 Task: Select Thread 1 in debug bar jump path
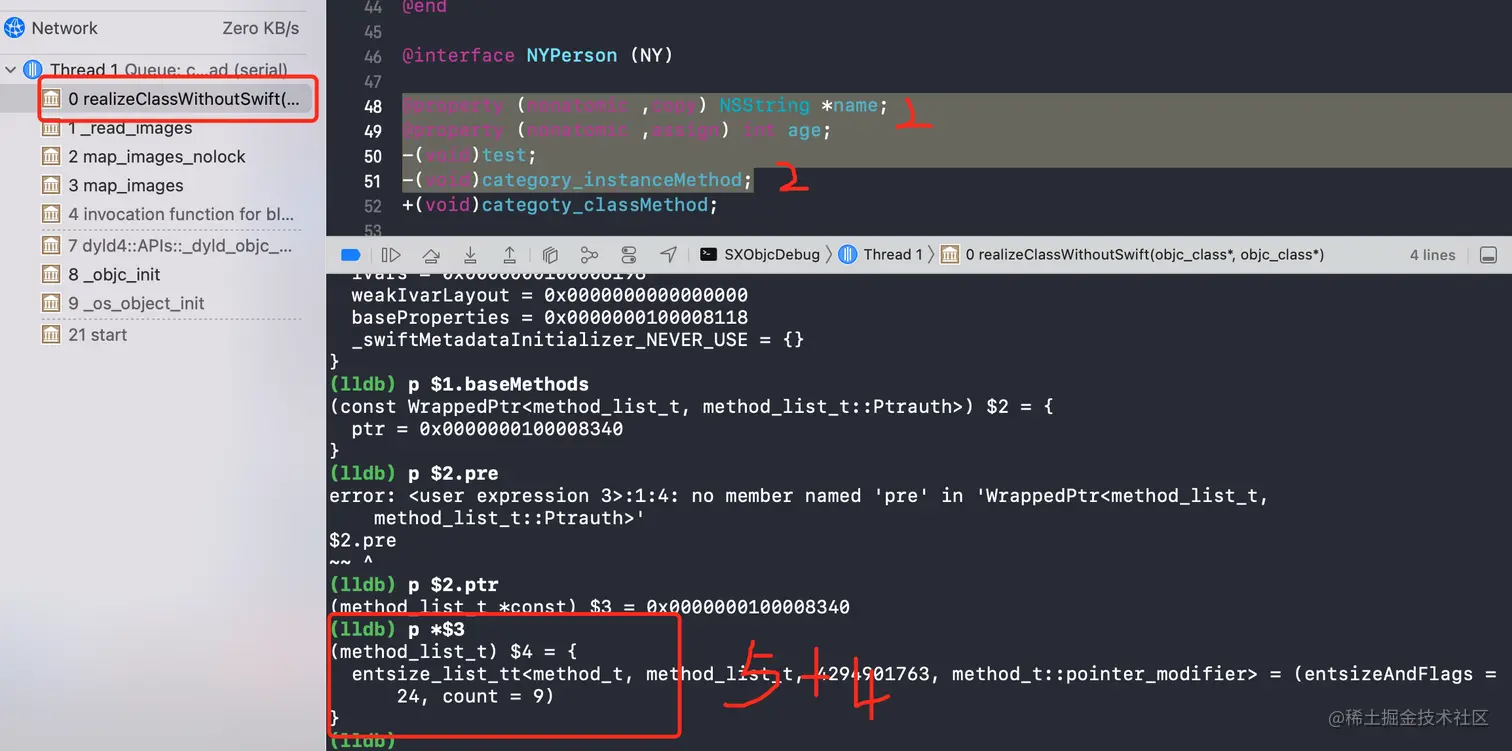(880, 255)
